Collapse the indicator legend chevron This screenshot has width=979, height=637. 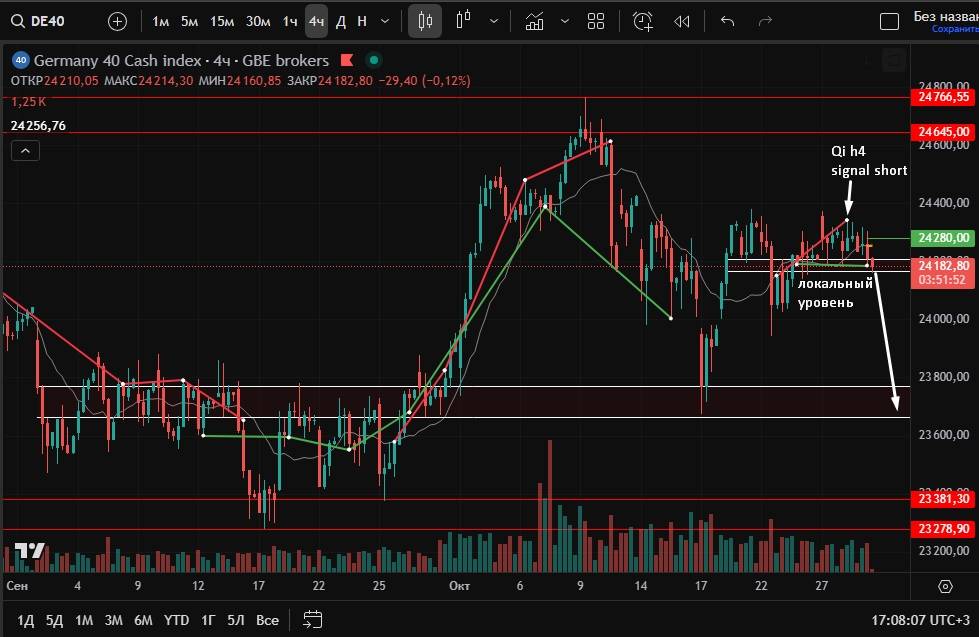coord(25,151)
